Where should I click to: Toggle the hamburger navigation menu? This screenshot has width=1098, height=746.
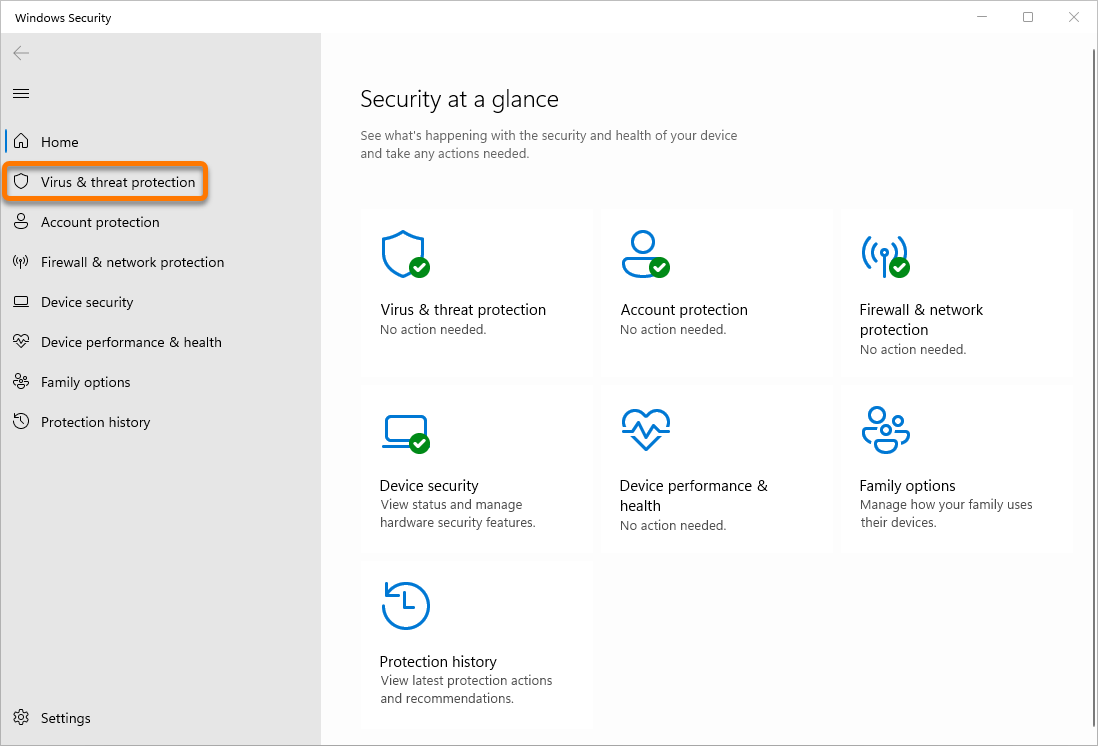coord(21,93)
